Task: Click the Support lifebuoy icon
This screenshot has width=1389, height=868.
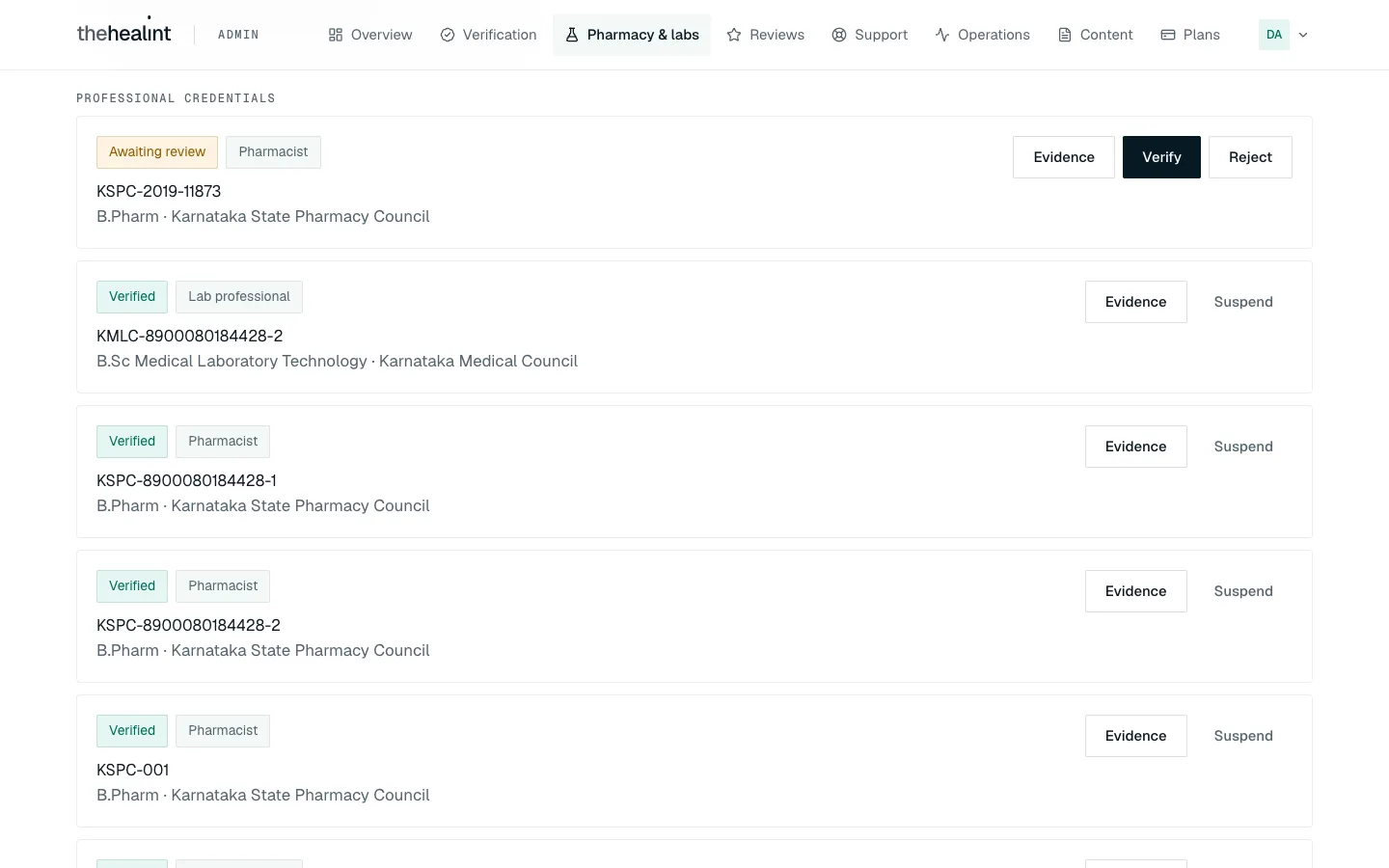Action: (839, 35)
